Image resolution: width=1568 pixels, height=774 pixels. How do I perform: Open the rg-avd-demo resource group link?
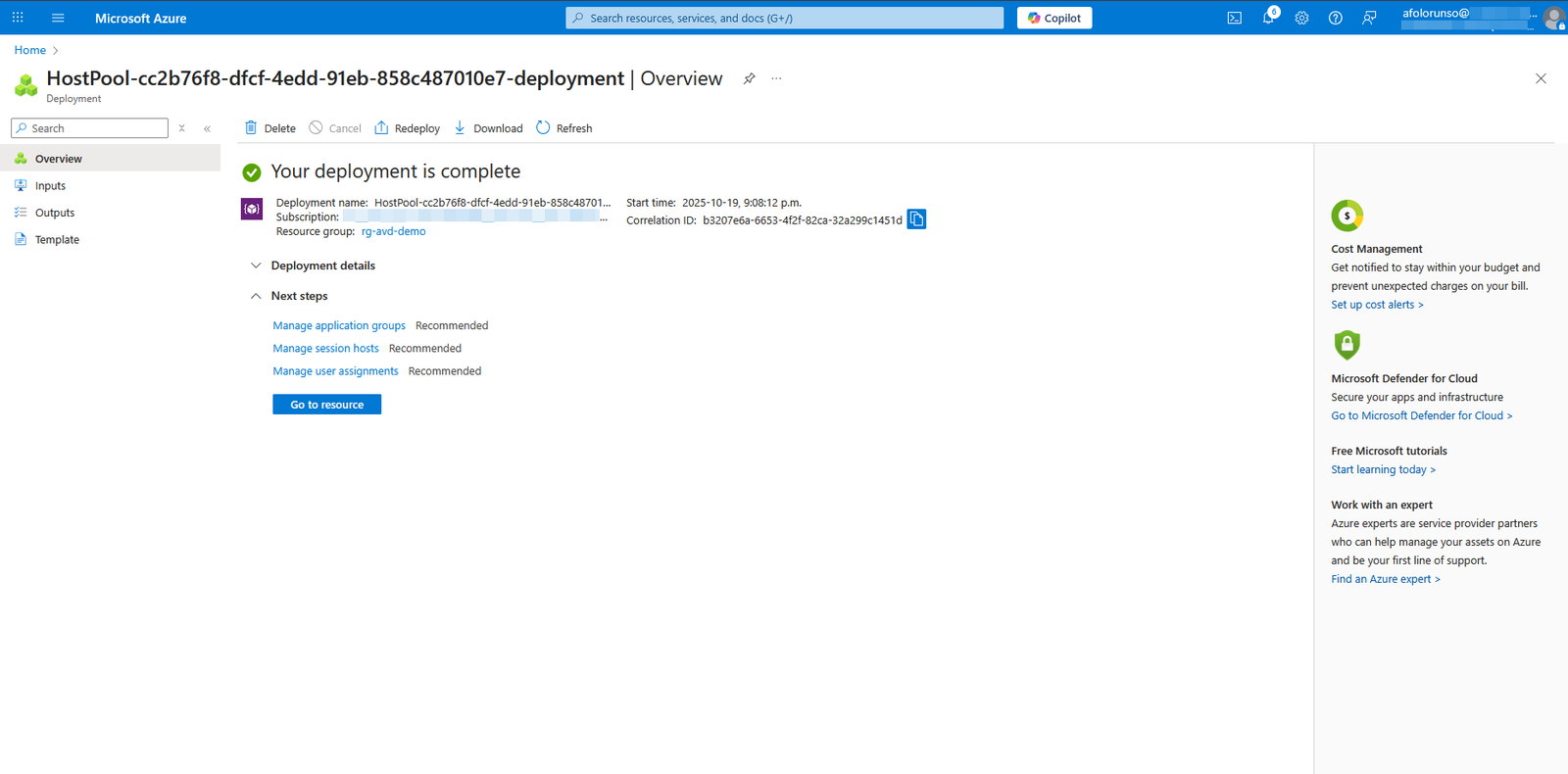pyautogui.click(x=393, y=232)
